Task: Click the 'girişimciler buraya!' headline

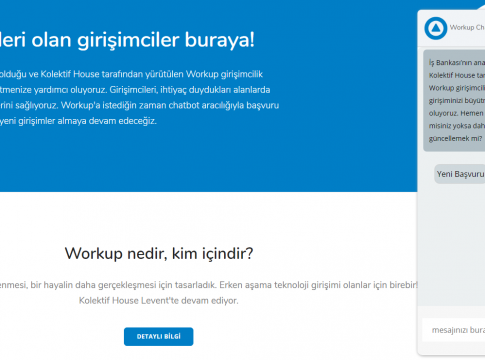Action: pyautogui.click(x=166, y=40)
